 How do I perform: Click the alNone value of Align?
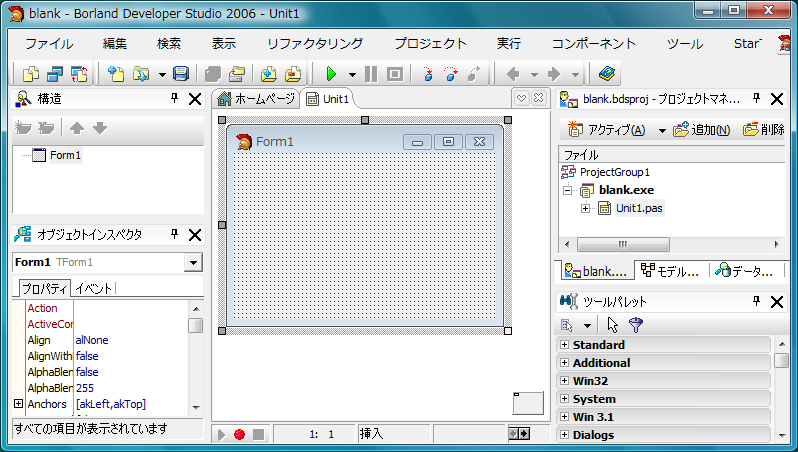92,340
